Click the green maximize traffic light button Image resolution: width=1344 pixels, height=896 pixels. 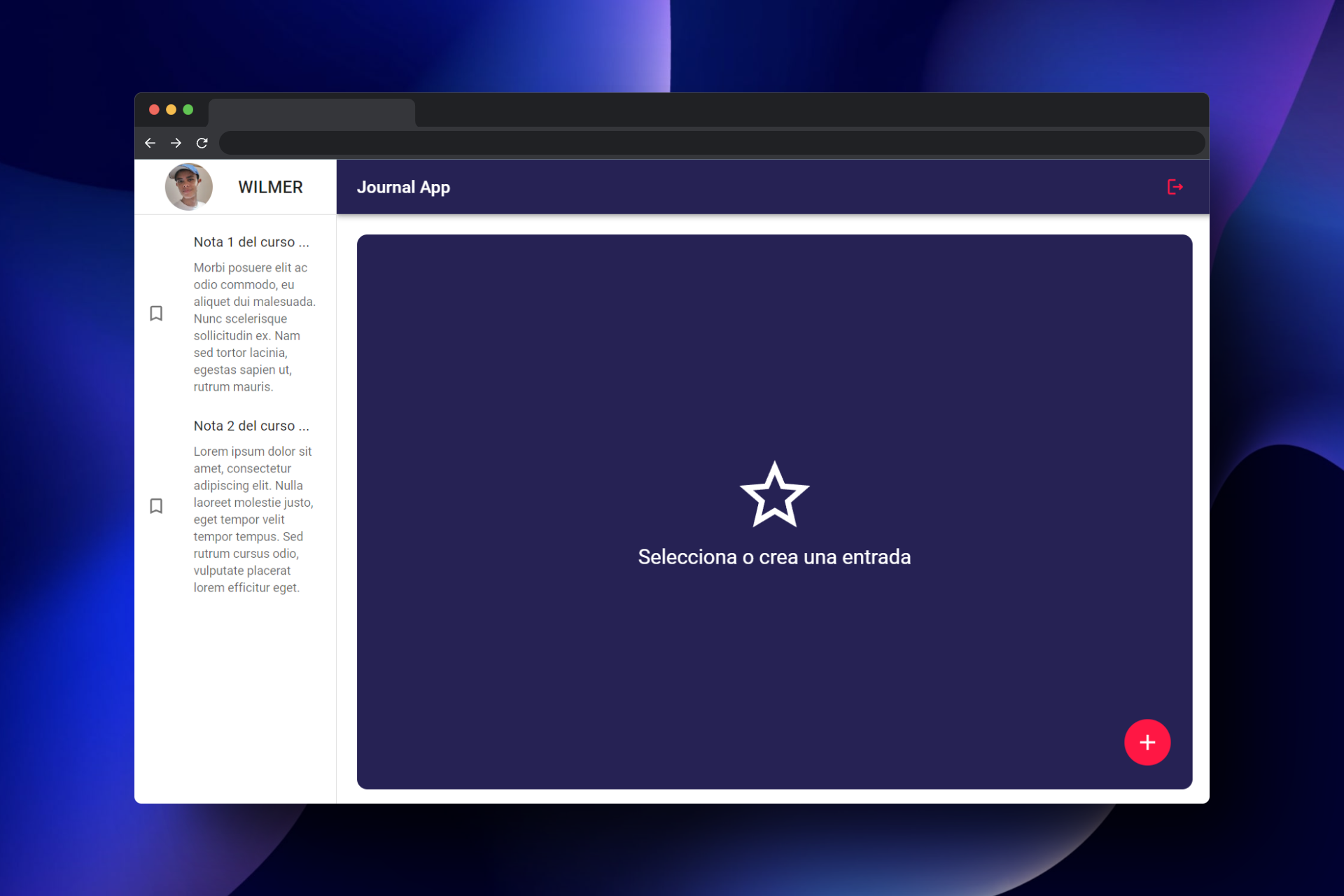[188, 110]
